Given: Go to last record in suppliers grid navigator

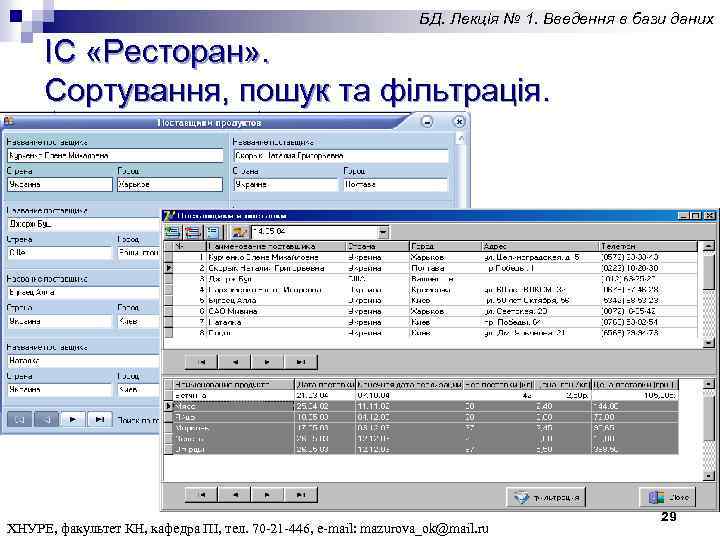Looking at the screenshot, I should coord(300,362).
